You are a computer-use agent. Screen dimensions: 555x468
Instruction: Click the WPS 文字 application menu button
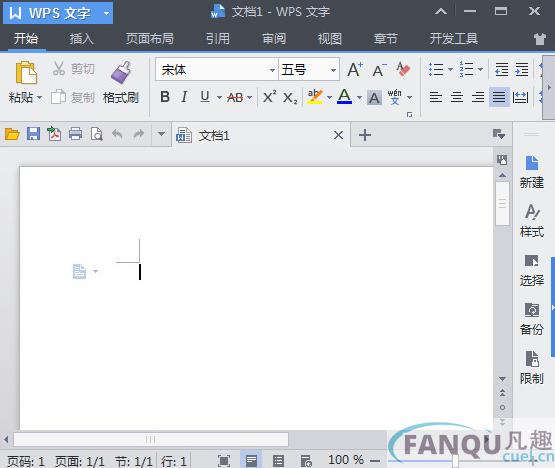click(x=58, y=13)
